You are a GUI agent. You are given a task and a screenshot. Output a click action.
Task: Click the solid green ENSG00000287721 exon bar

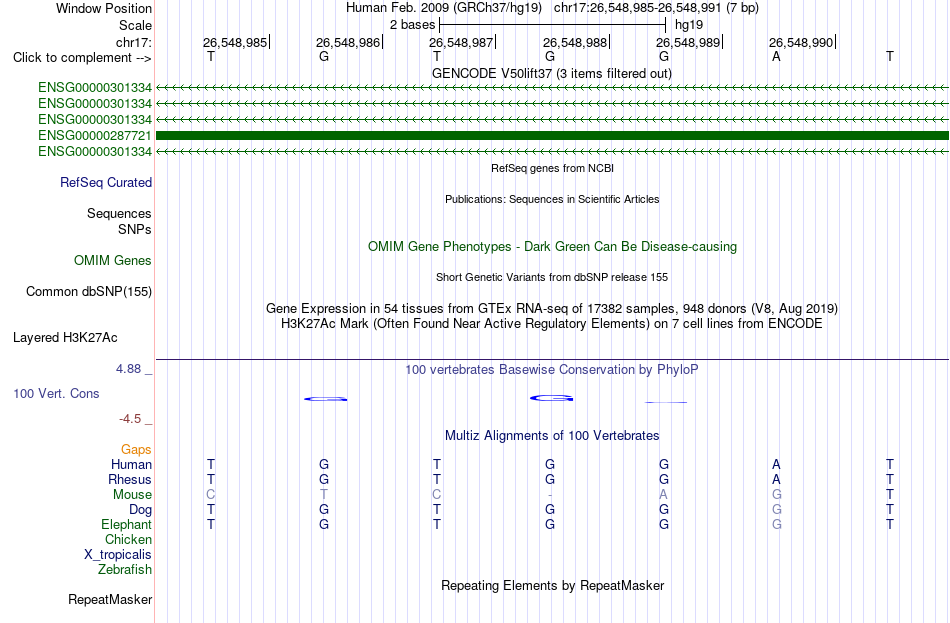(x=552, y=135)
